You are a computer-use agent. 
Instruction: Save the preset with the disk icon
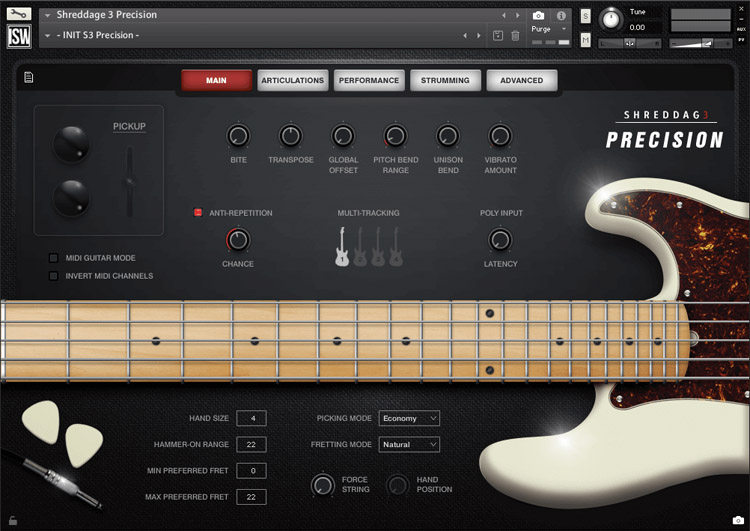click(497, 35)
